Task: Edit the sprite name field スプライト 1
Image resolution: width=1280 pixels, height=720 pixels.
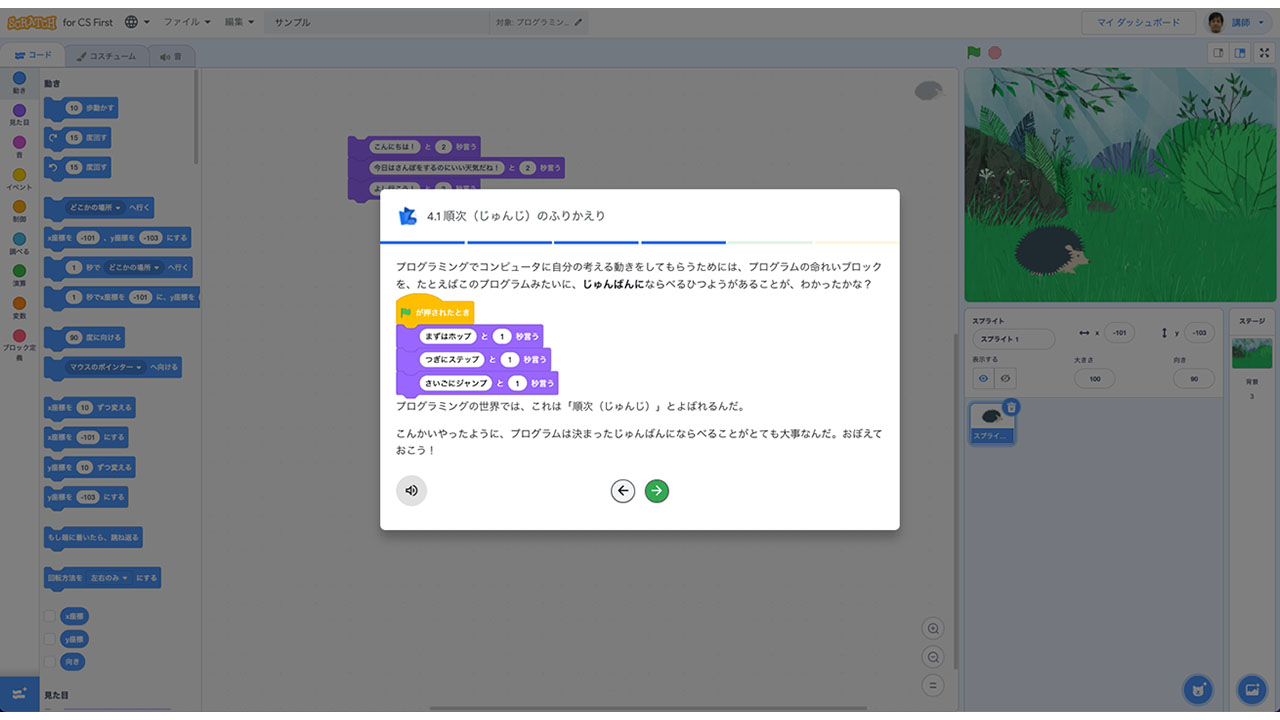Action: coord(1013,339)
